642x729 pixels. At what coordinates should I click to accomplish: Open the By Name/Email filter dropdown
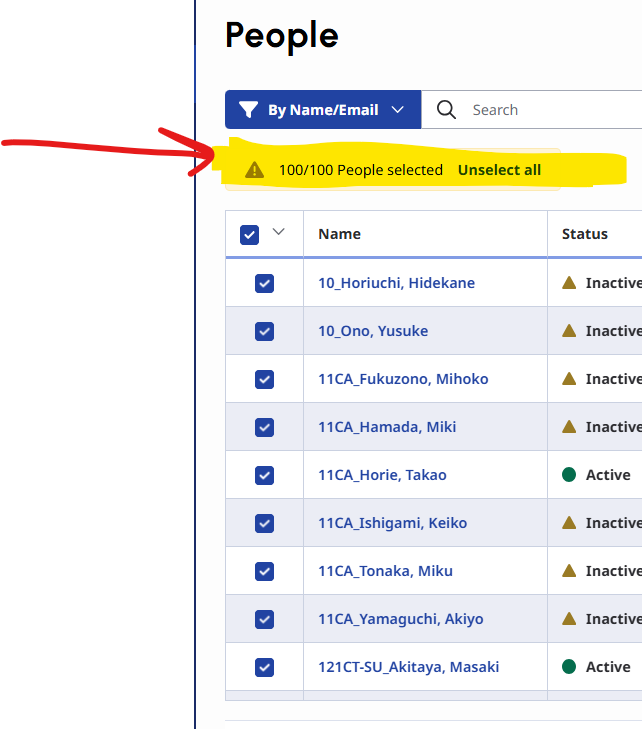click(323, 110)
